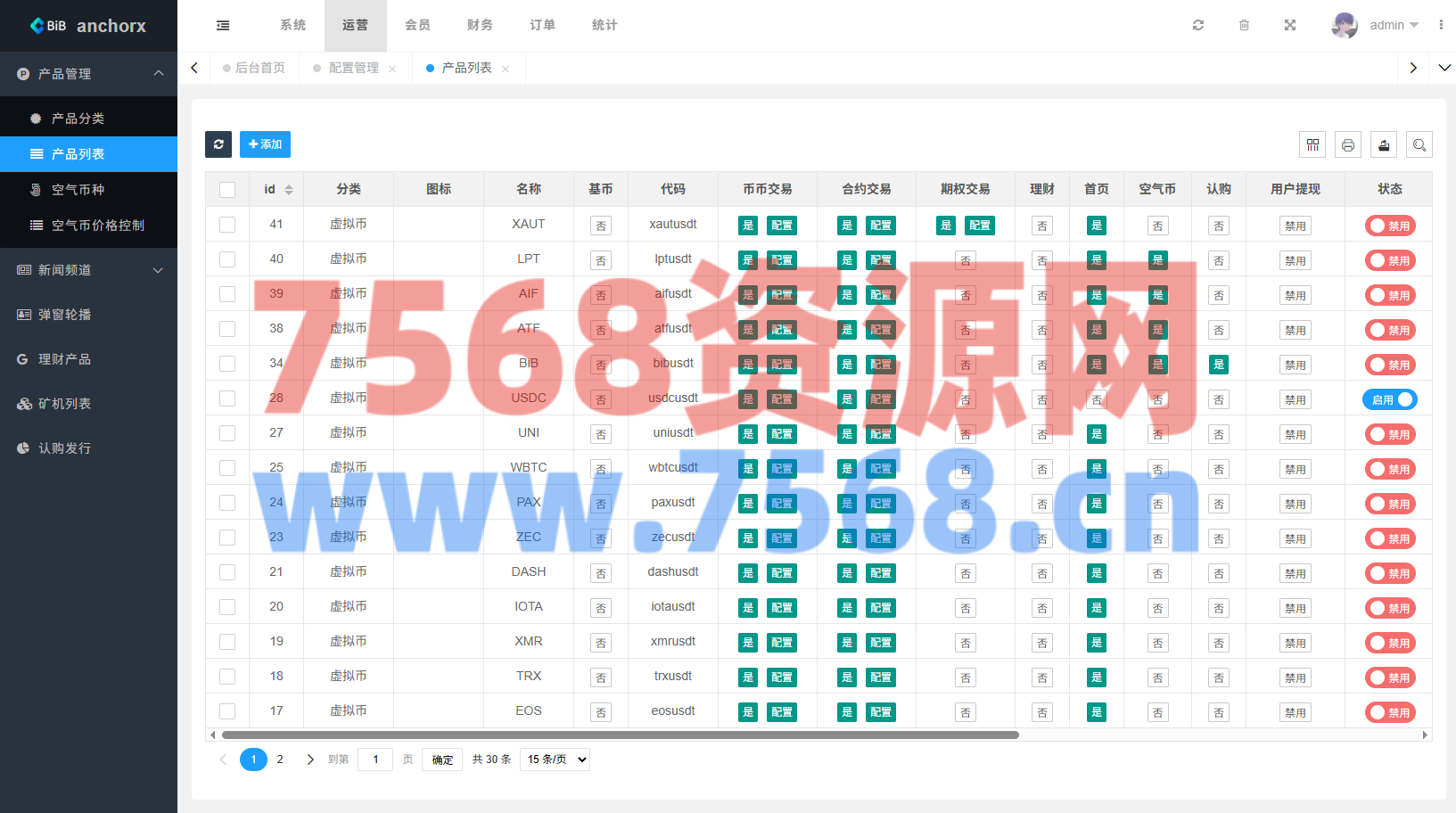Viewport: 1456px width, 813px height.
Task: Switch to the 后台首页 tab
Action: pos(259,68)
